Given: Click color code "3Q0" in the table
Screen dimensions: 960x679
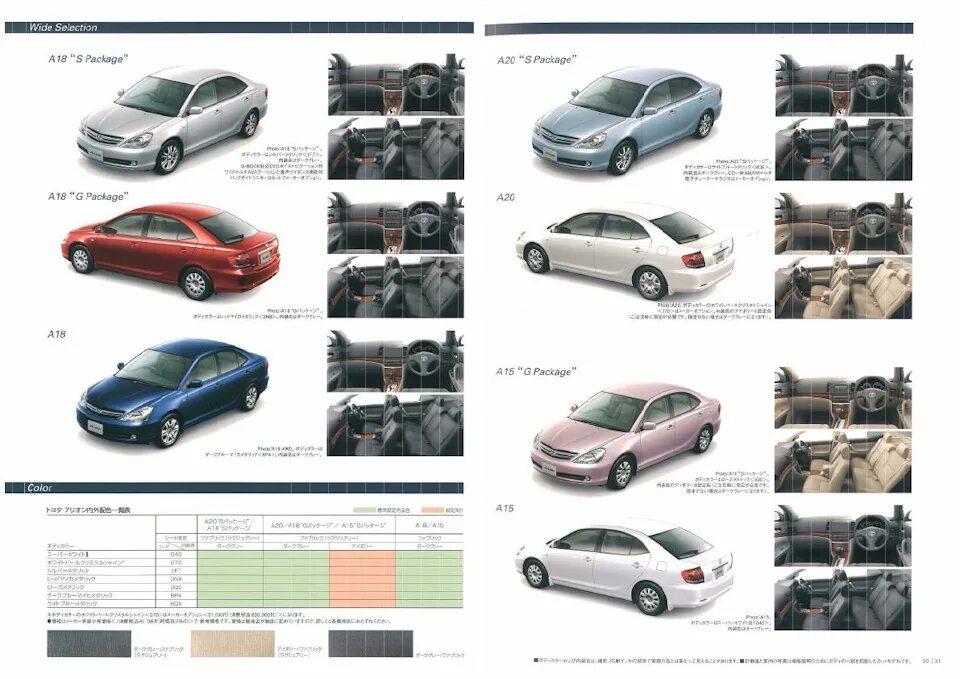Looking at the screenshot, I should pyautogui.click(x=176, y=587).
